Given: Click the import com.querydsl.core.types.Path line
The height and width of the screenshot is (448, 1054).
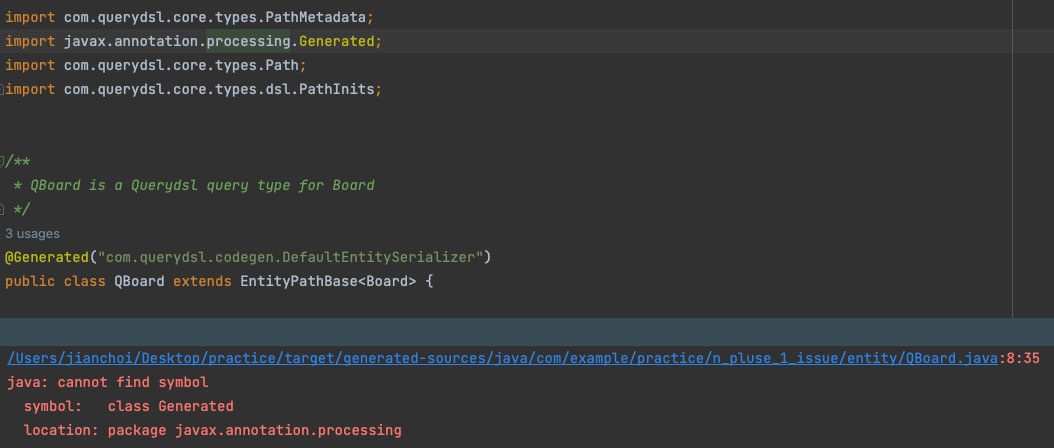Looking at the screenshot, I should pyautogui.click(x=156, y=65).
